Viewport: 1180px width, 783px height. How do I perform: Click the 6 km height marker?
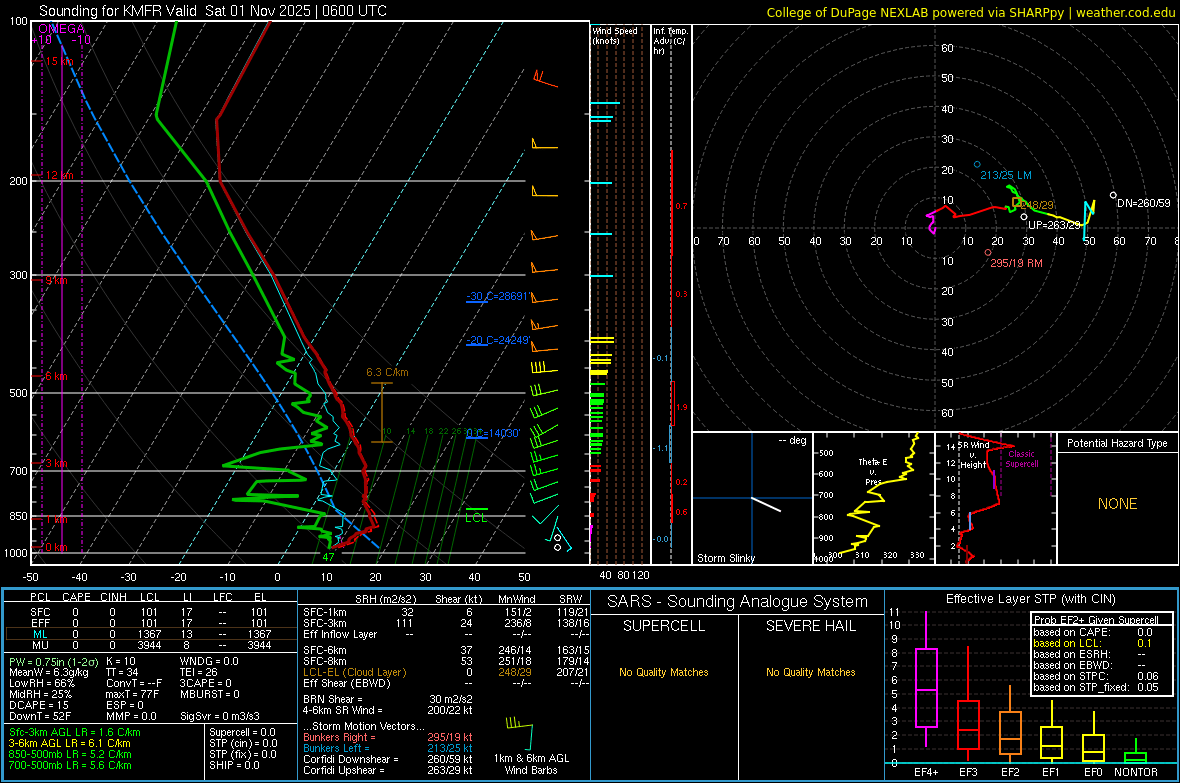point(56,376)
